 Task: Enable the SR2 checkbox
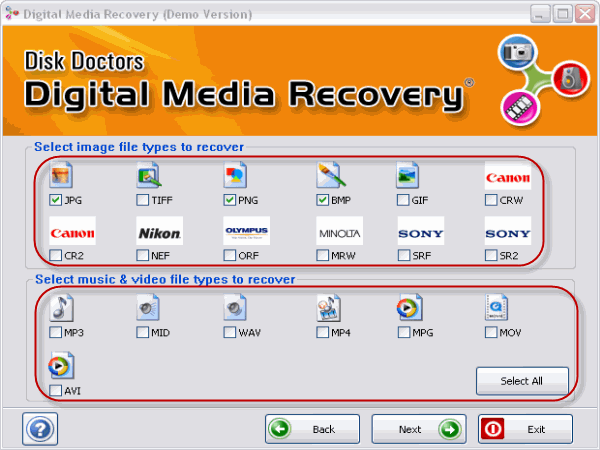tap(491, 255)
